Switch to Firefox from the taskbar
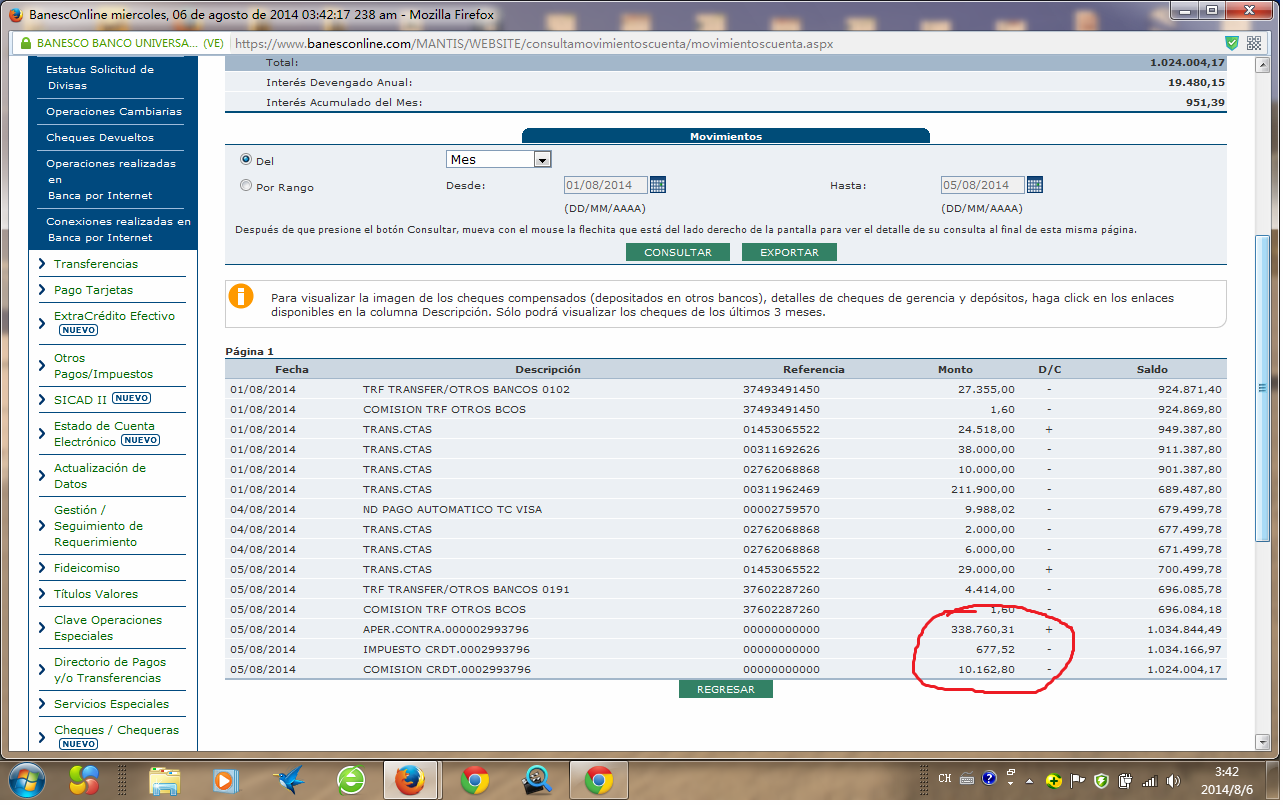This screenshot has width=1283, height=805. [x=410, y=780]
